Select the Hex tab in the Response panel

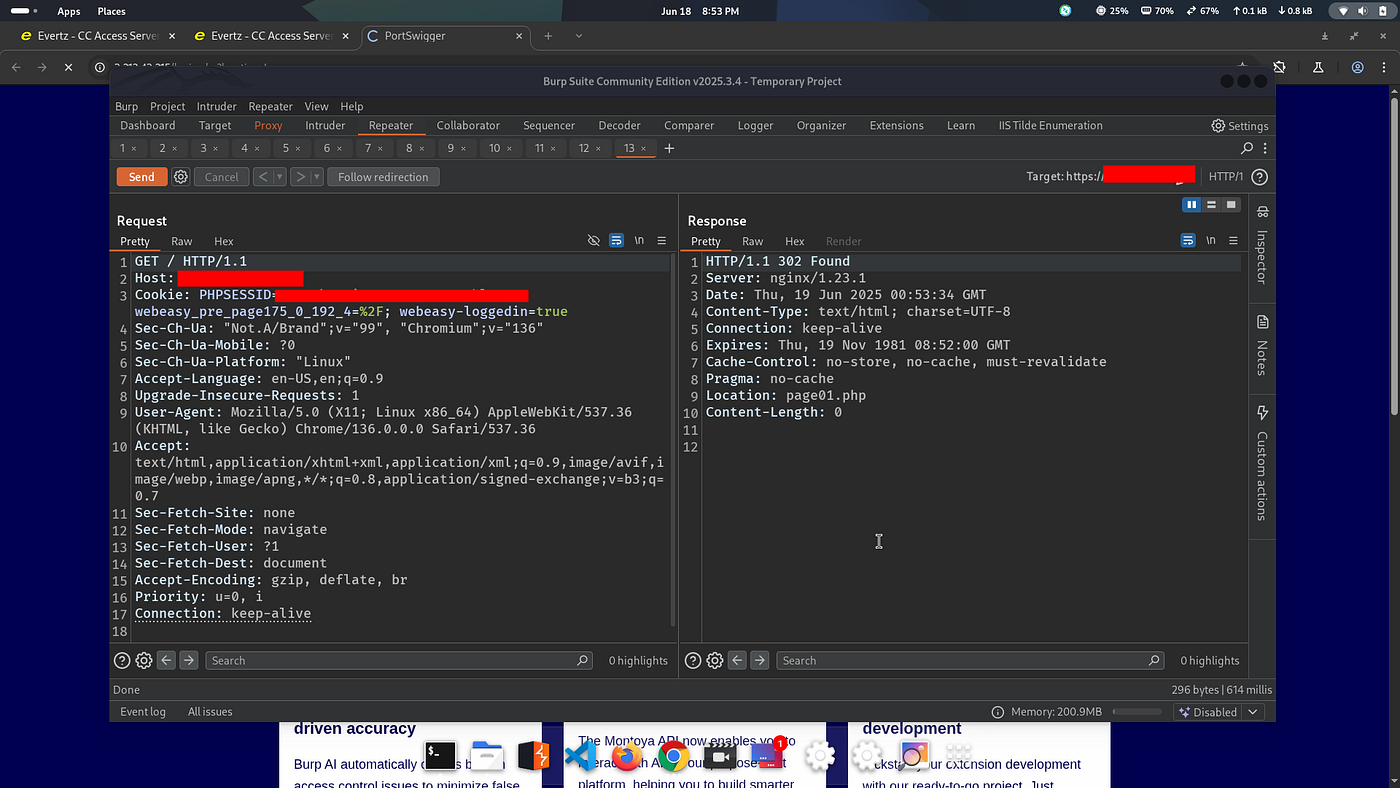click(x=794, y=241)
